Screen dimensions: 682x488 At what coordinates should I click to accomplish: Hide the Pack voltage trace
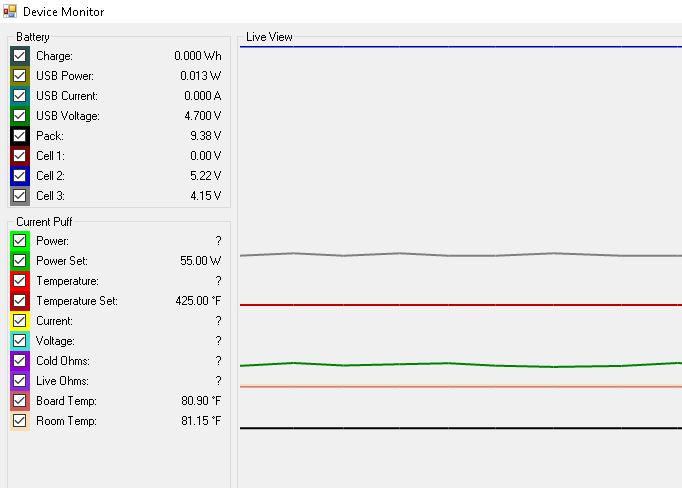pos(20,136)
